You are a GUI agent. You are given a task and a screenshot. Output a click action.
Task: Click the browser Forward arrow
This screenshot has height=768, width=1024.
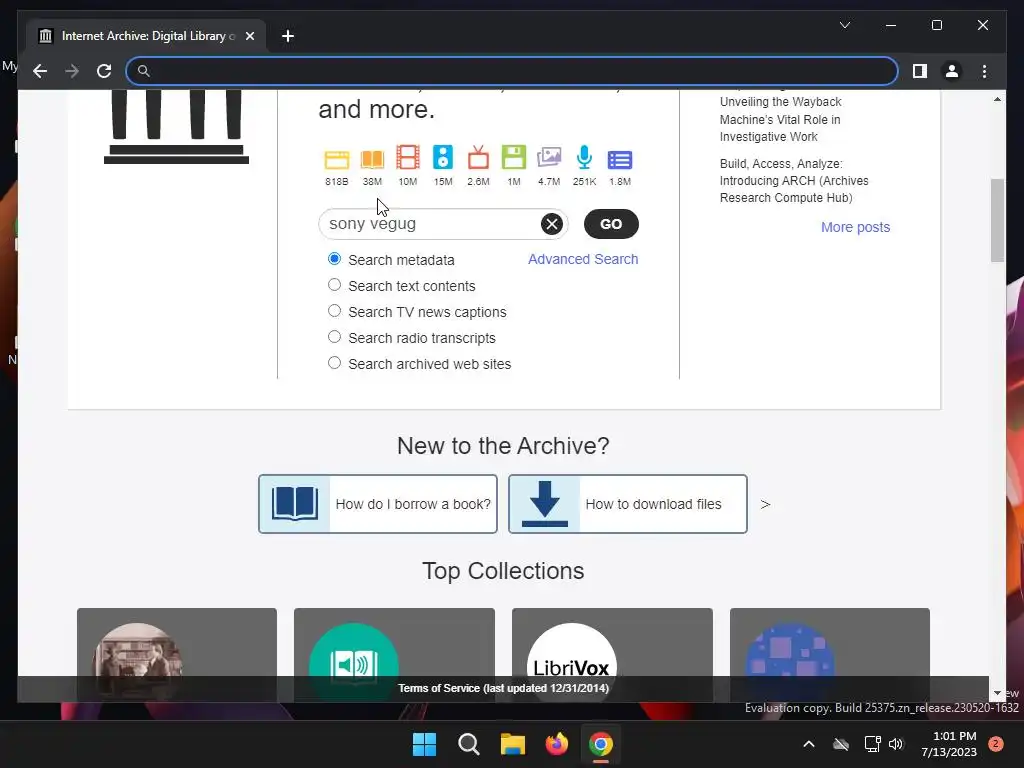[x=72, y=71]
